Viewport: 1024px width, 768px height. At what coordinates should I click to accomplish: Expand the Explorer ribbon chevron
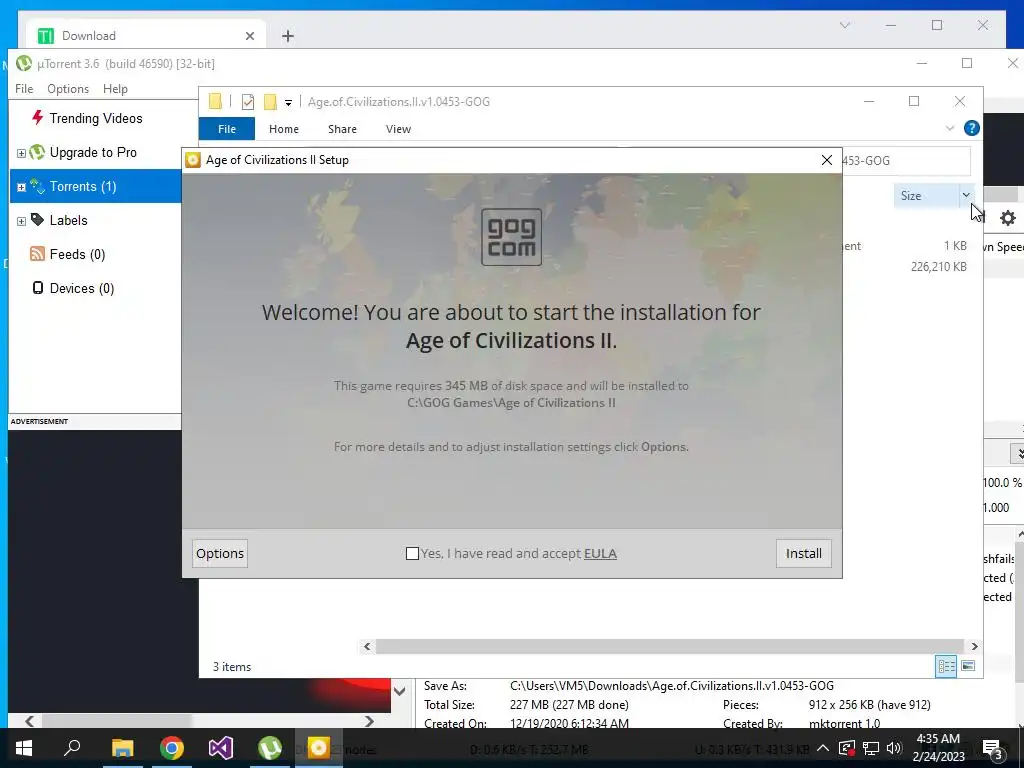click(x=950, y=128)
